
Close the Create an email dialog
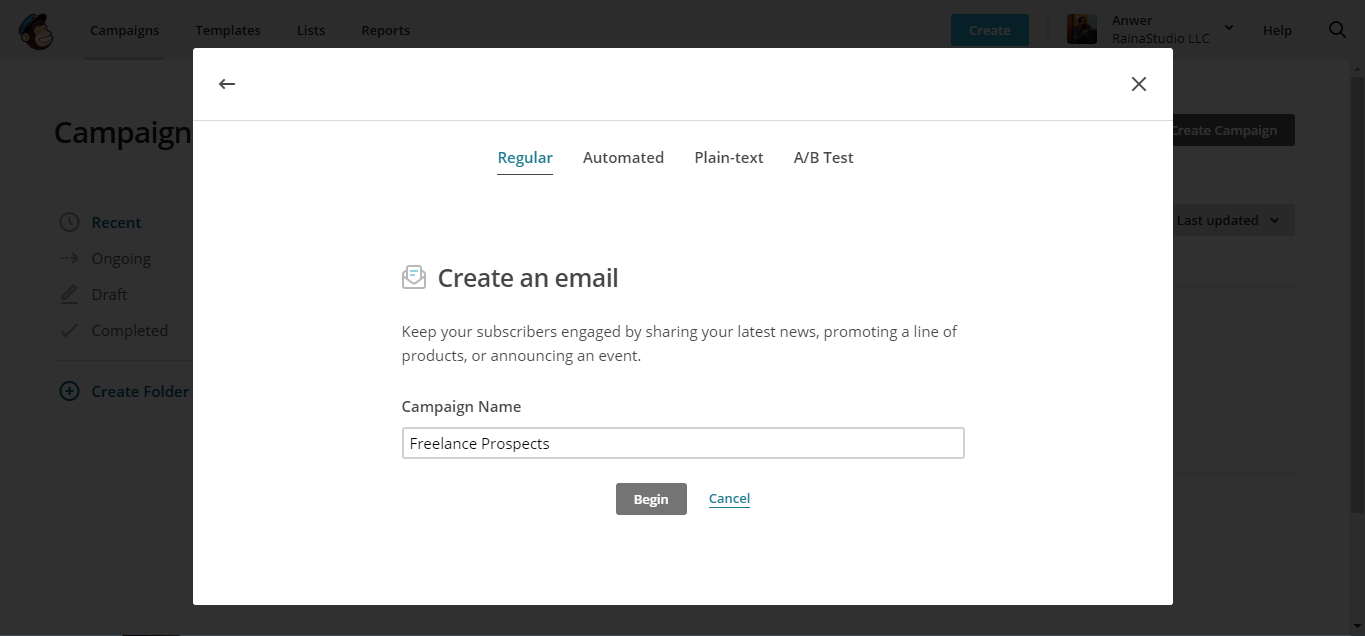[x=1139, y=84]
